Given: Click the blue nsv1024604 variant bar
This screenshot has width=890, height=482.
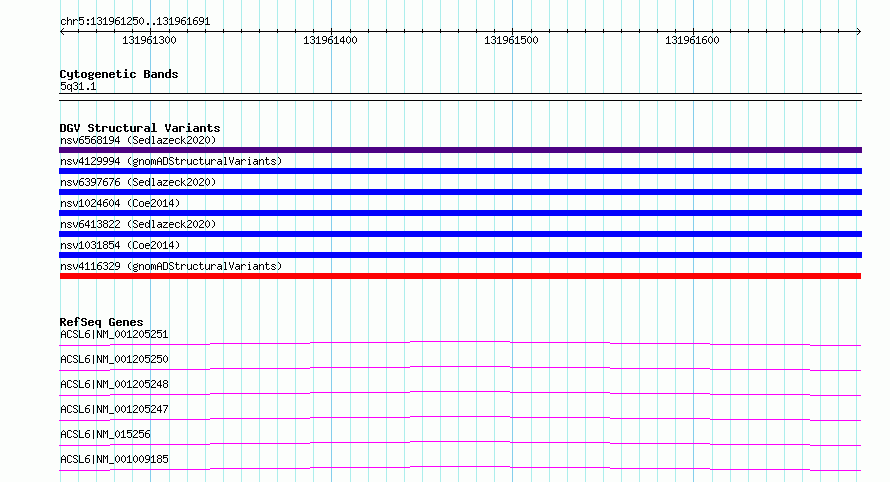Looking at the screenshot, I should click(x=460, y=213).
